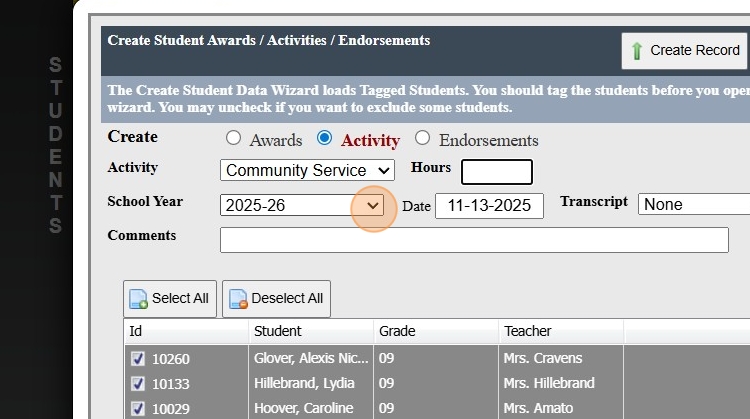Image resolution: width=750 pixels, height=419 pixels.
Task: Open the Community Service activity dropdown
Action: 307,170
